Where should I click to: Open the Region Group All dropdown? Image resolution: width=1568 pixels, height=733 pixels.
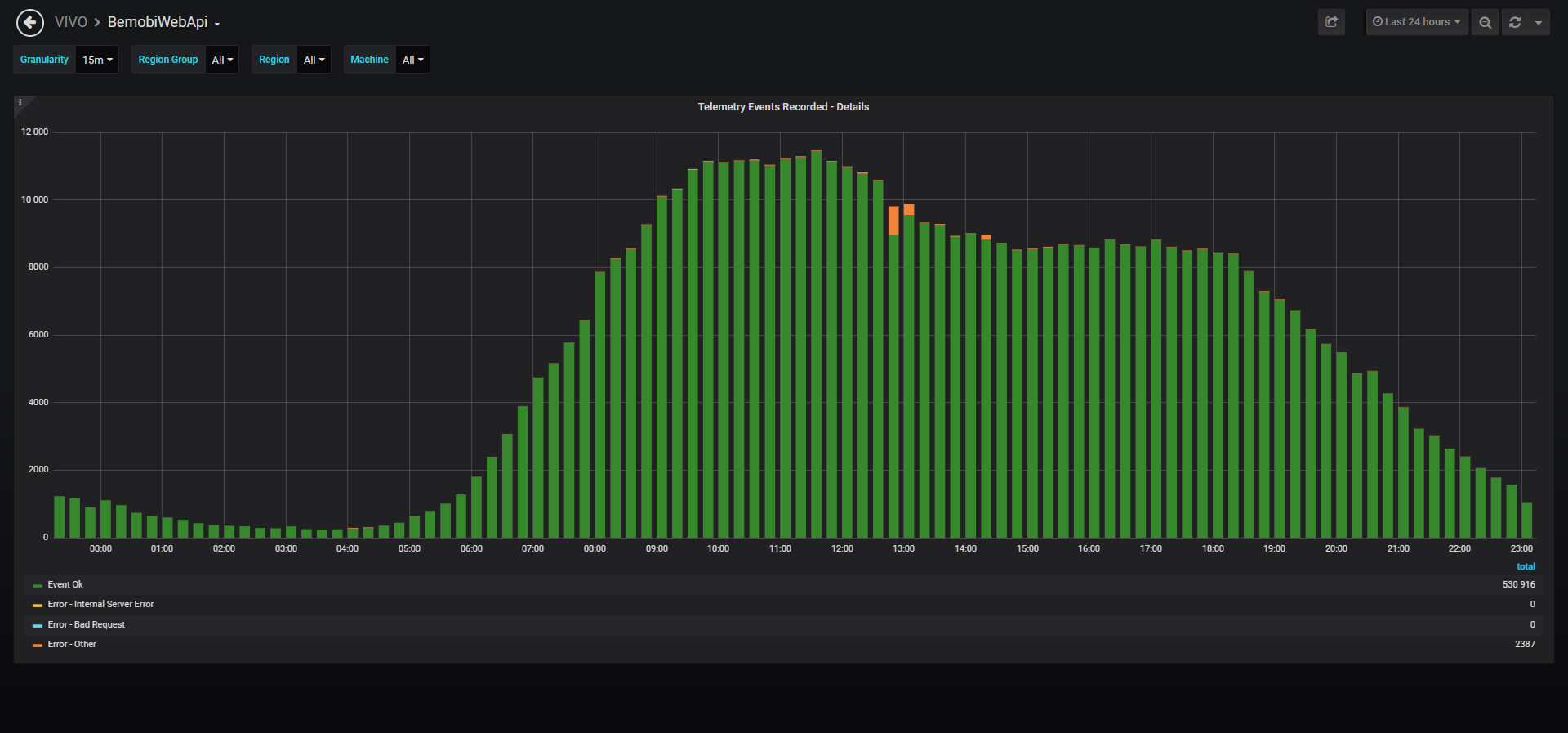pos(222,60)
